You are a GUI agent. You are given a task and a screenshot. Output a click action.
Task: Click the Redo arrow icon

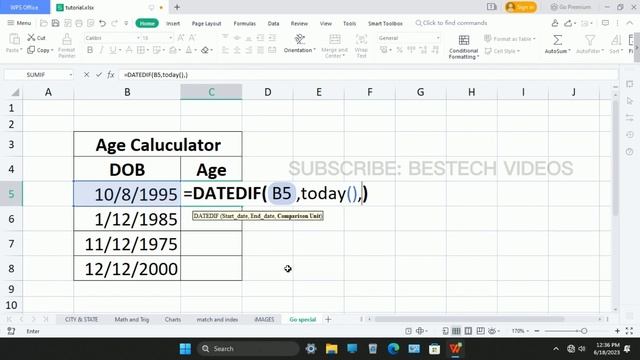point(115,23)
